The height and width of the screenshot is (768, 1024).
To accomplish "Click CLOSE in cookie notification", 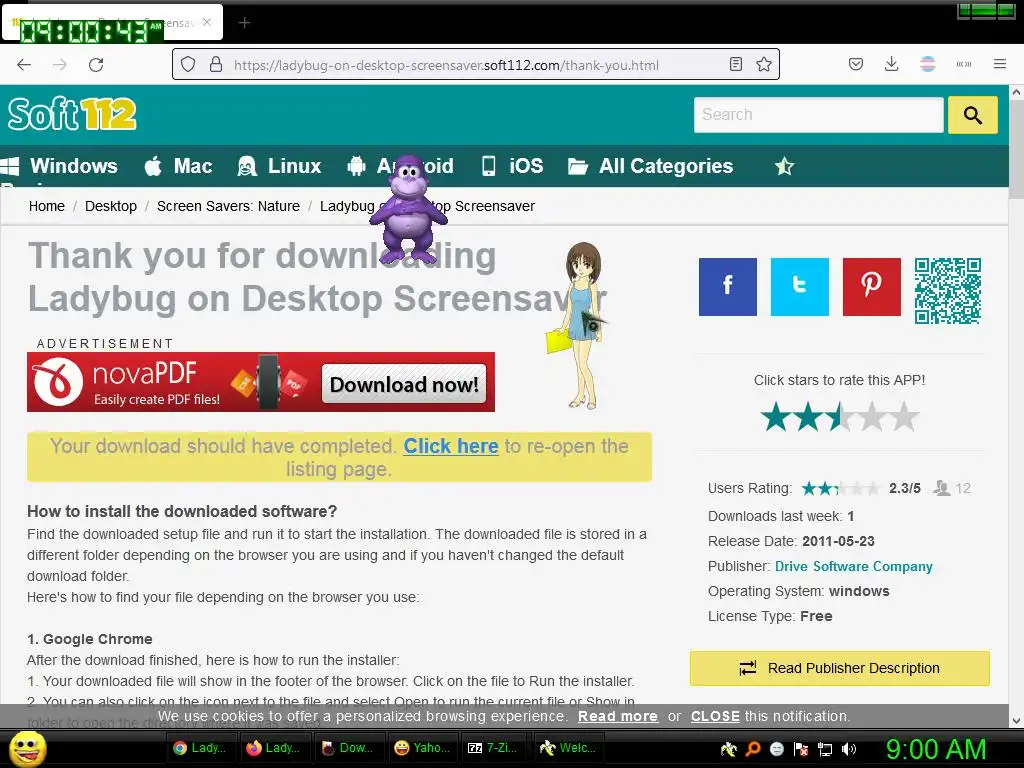I will (715, 716).
